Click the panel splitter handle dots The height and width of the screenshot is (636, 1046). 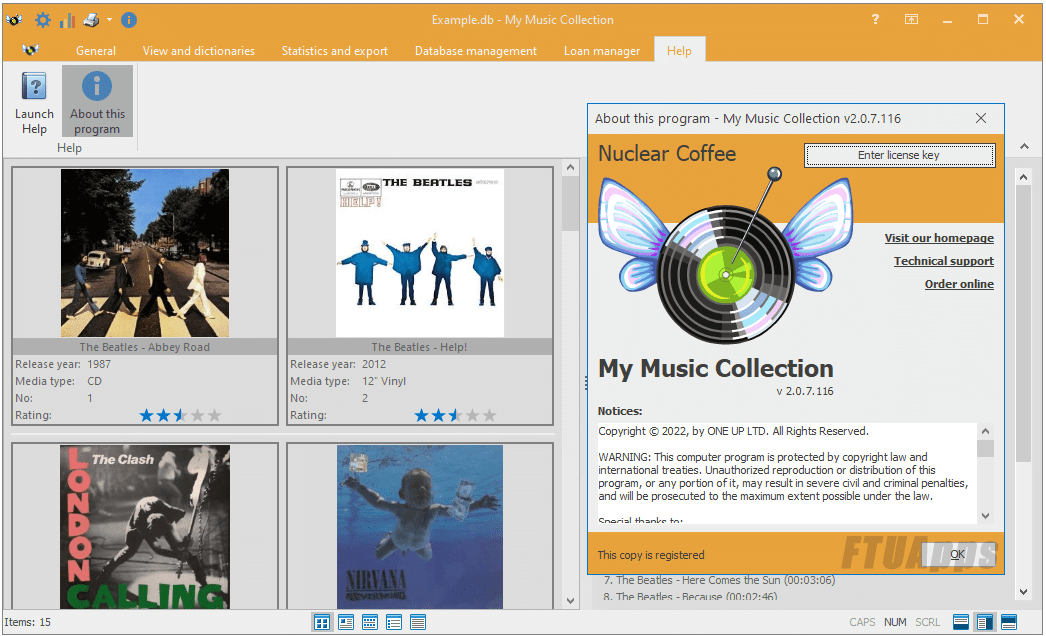[585, 382]
